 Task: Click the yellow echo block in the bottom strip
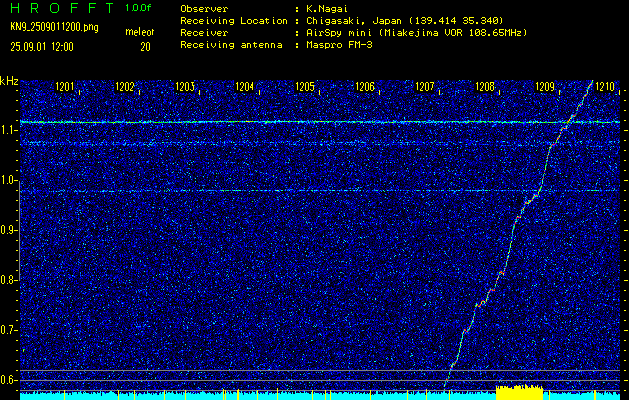point(519,392)
